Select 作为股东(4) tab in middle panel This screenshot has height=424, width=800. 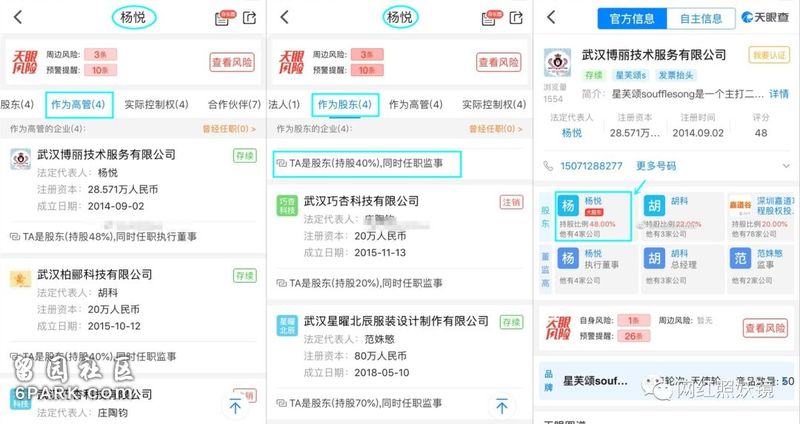(345, 105)
